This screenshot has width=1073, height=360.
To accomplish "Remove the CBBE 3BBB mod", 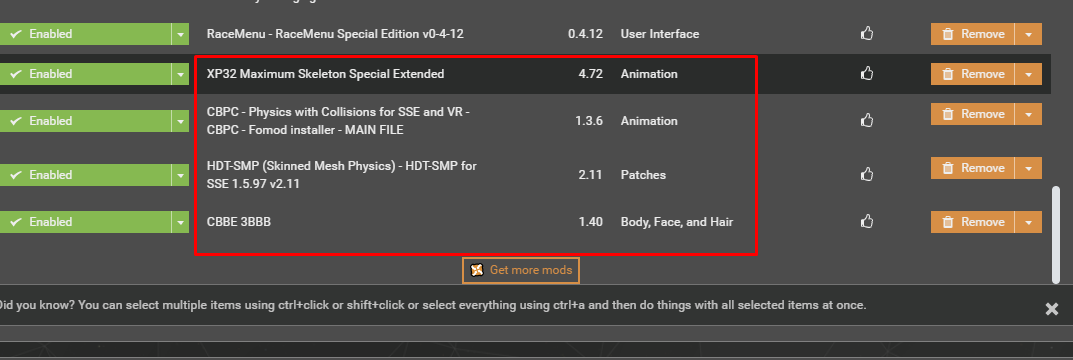I will coord(972,222).
